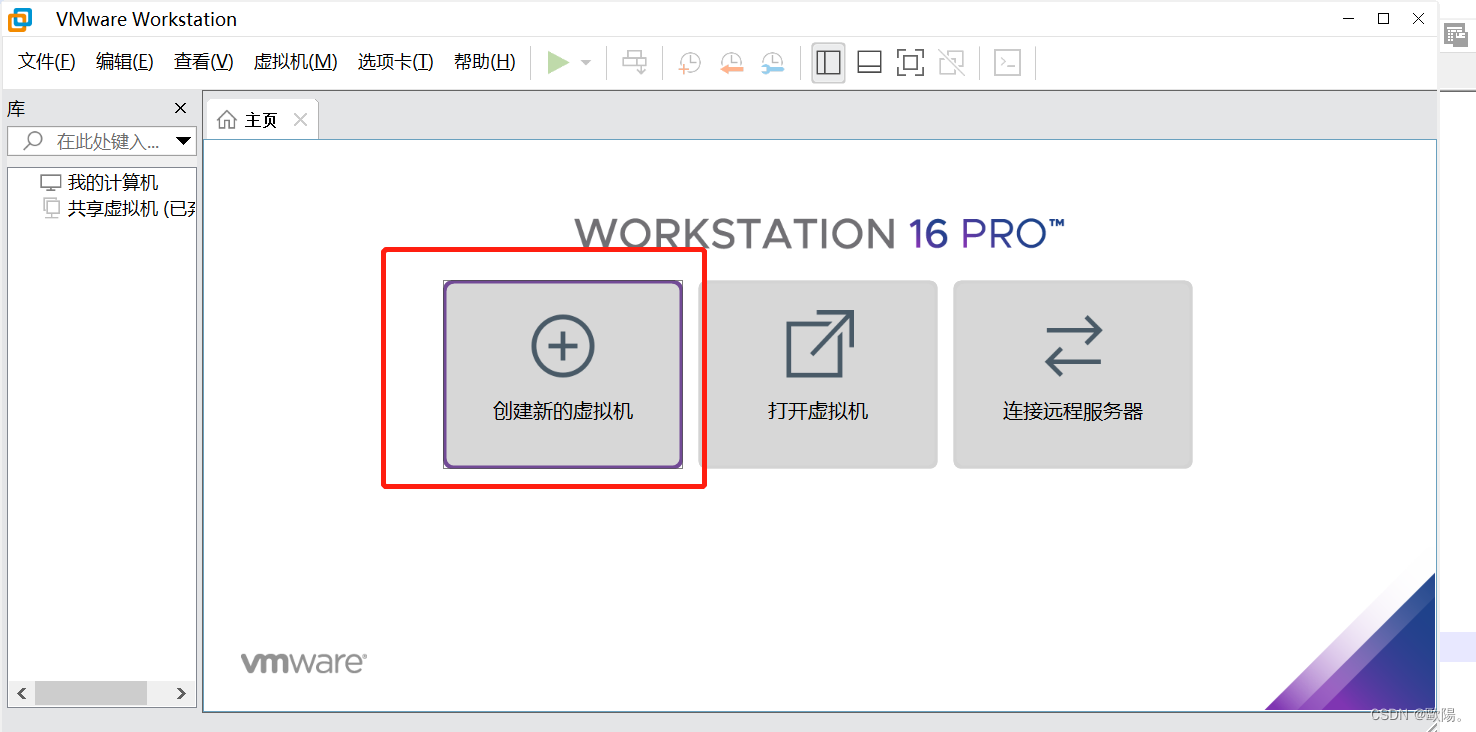Click the vmware logo at bottom
The width and height of the screenshot is (1476, 732).
[304, 662]
